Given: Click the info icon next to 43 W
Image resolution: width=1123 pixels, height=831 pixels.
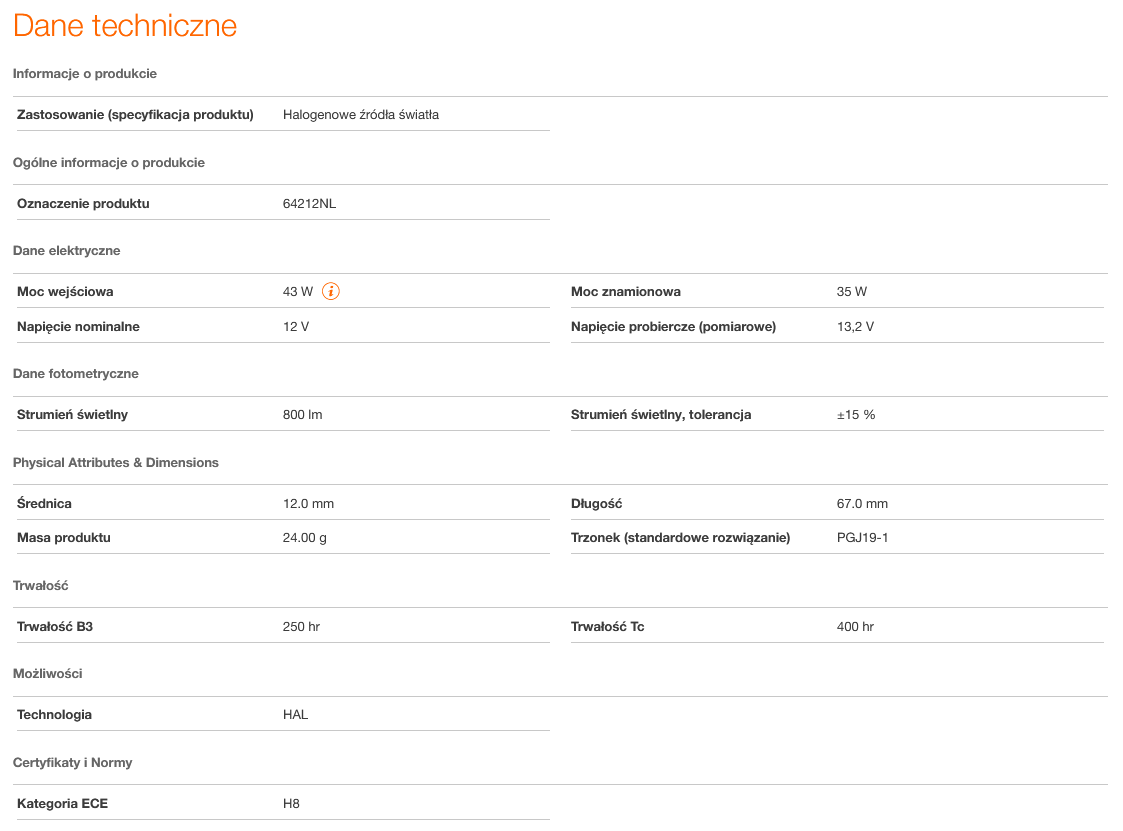Looking at the screenshot, I should click(332, 292).
